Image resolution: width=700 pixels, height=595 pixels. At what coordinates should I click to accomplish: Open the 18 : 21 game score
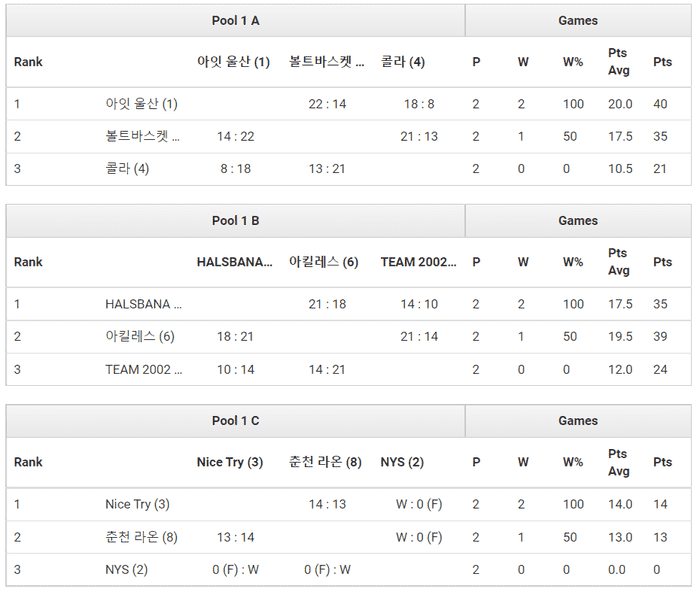pos(235,337)
